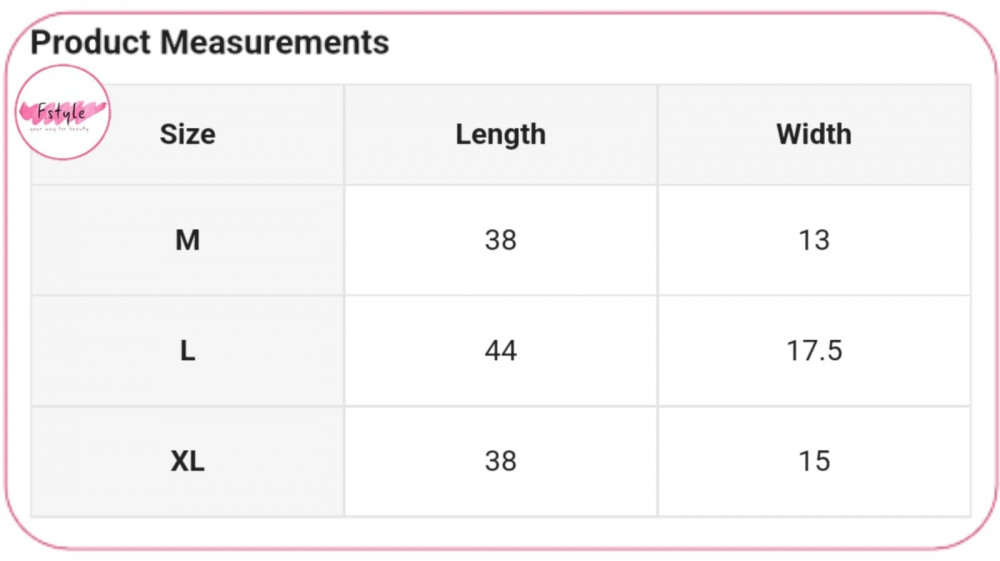Click the XL width value 15

coord(814,461)
